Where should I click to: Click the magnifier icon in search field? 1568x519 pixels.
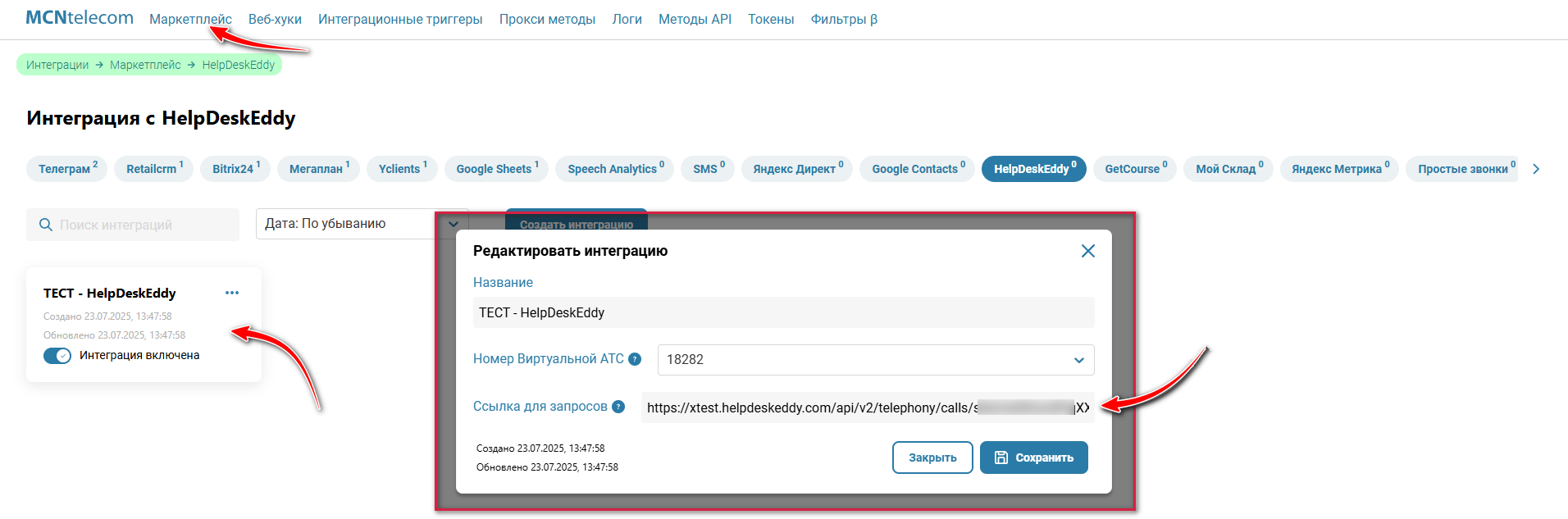(x=46, y=225)
